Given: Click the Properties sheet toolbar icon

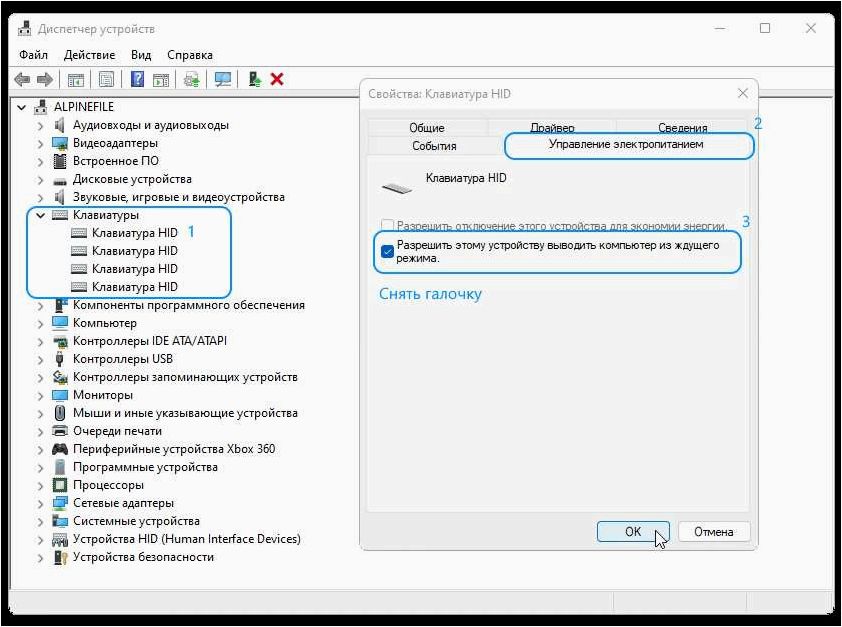Looking at the screenshot, I should [106, 79].
